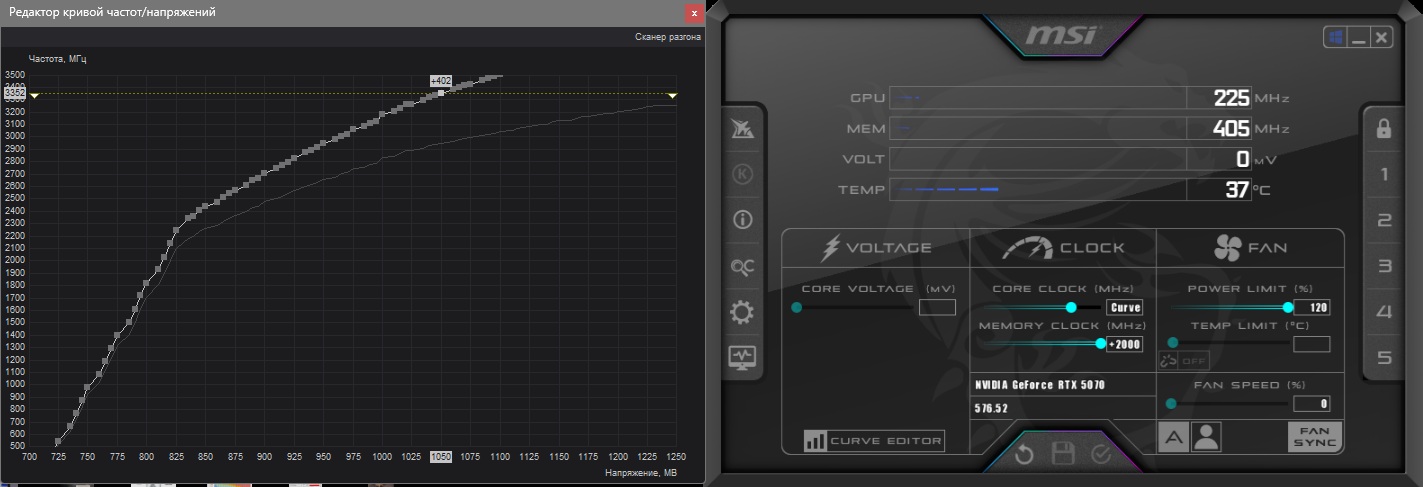The height and width of the screenshot is (487, 1423).
Task: Click the Core Clock Curve value field
Action: (x=1125, y=308)
